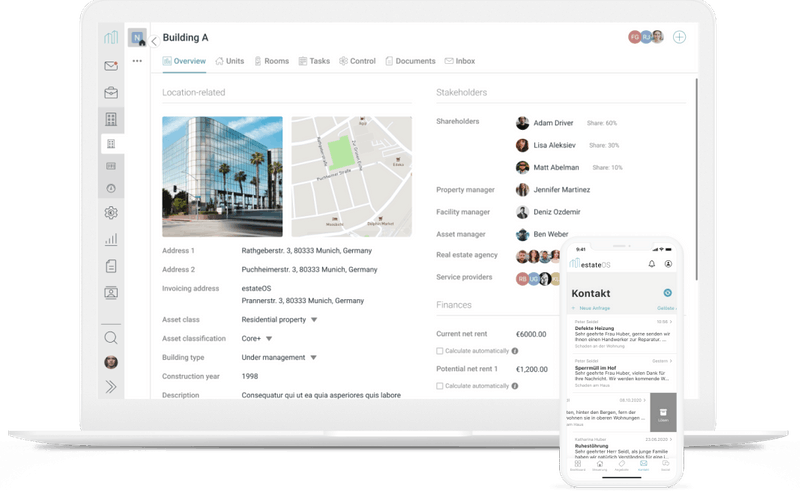Click the floor plan icon in the sidebar
The image size is (800, 491).
111,166
